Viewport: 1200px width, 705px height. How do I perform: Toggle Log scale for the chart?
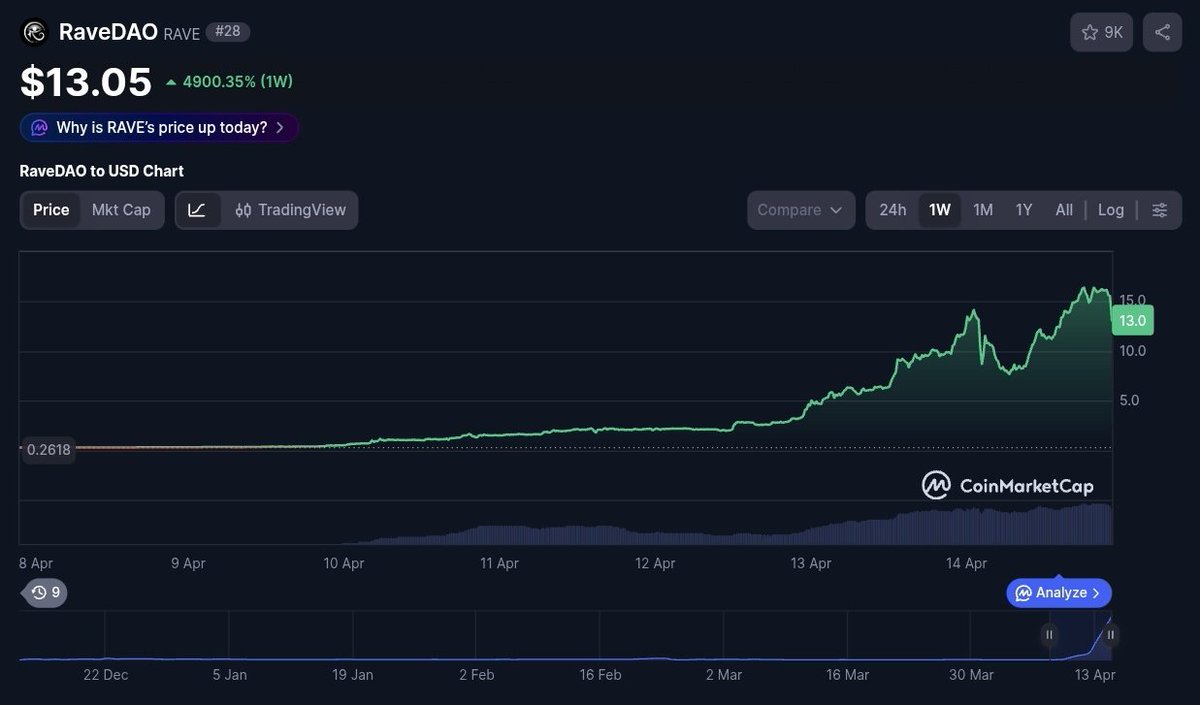tap(1111, 210)
